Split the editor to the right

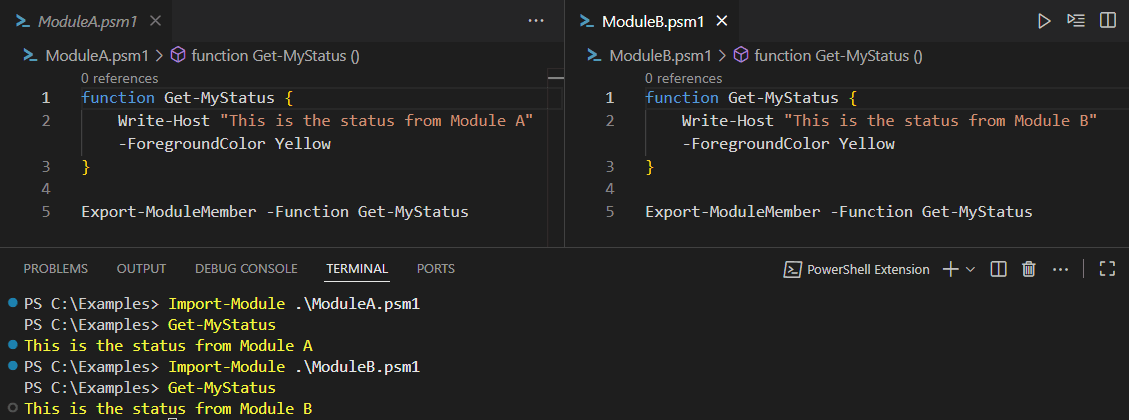(1107, 21)
